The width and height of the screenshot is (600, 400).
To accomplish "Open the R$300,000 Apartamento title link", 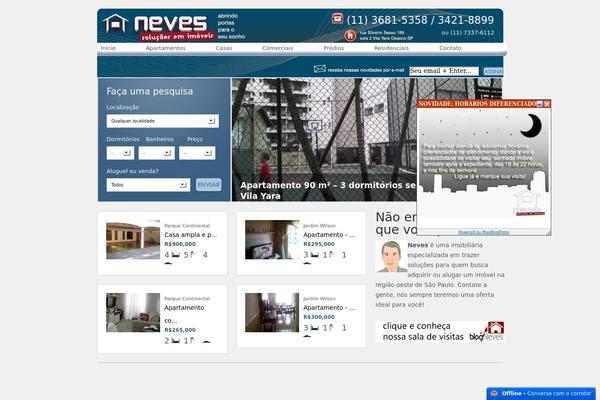I will coord(329,307).
